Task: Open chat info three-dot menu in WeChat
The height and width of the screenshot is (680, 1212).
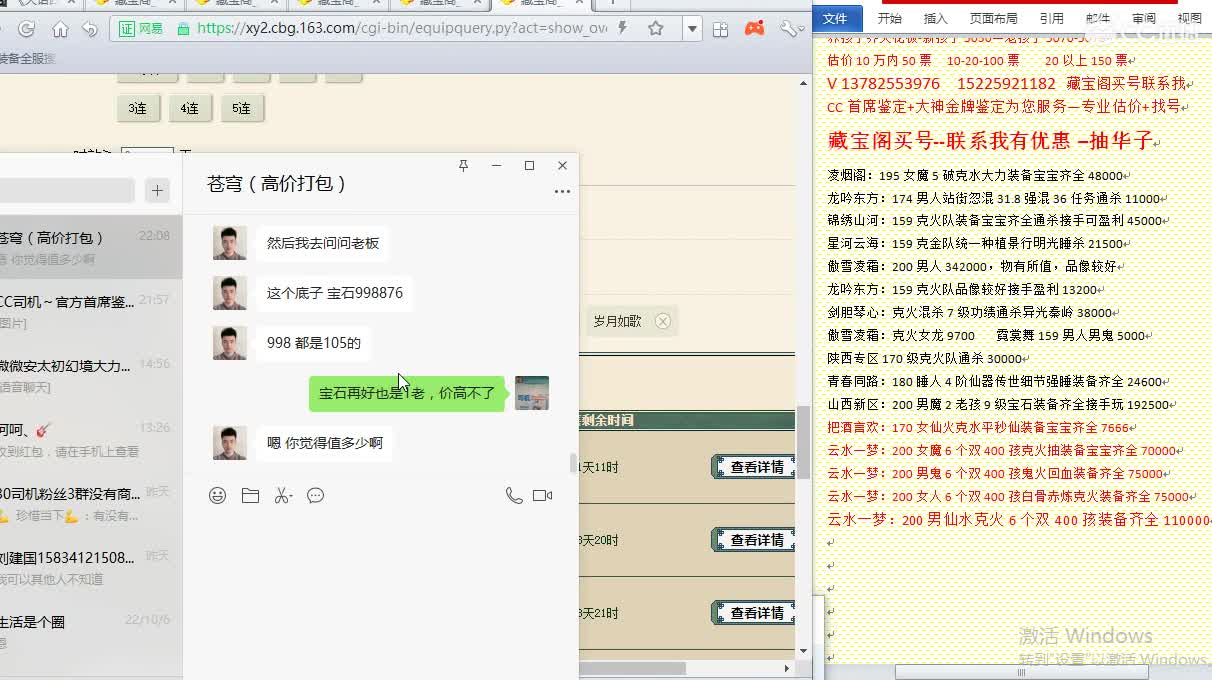Action: pyautogui.click(x=562, y=190)
